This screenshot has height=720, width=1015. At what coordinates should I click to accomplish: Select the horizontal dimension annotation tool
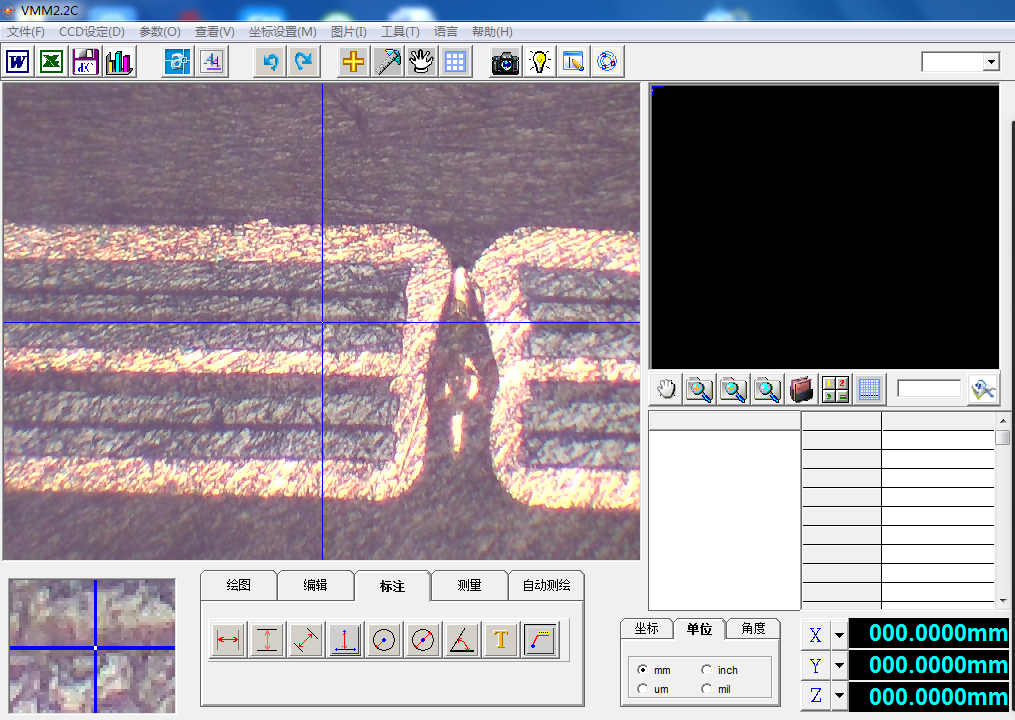(228, 640)
